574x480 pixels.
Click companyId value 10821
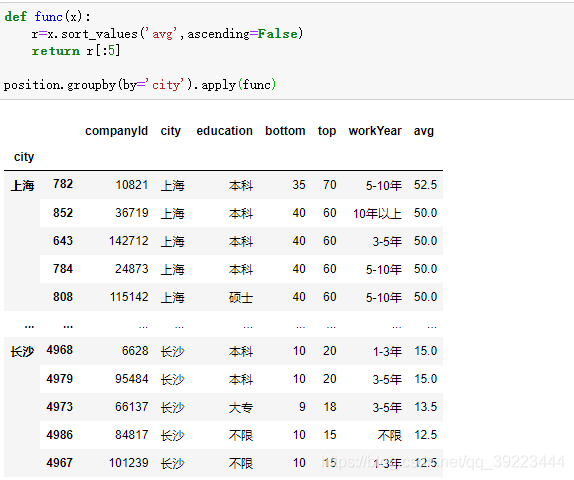coord(132,185)
